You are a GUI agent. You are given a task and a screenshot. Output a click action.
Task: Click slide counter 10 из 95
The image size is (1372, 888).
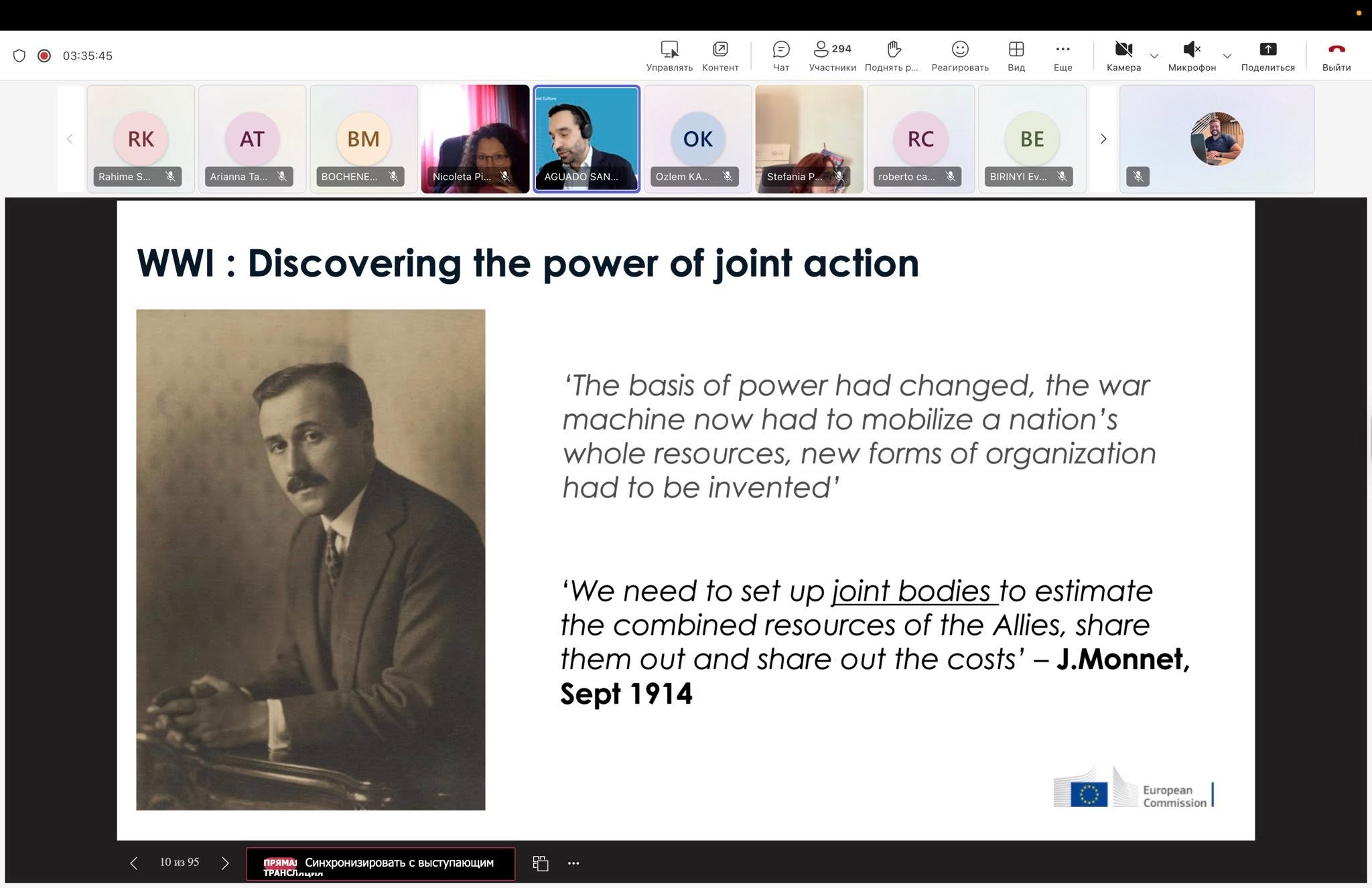(180, 863)
